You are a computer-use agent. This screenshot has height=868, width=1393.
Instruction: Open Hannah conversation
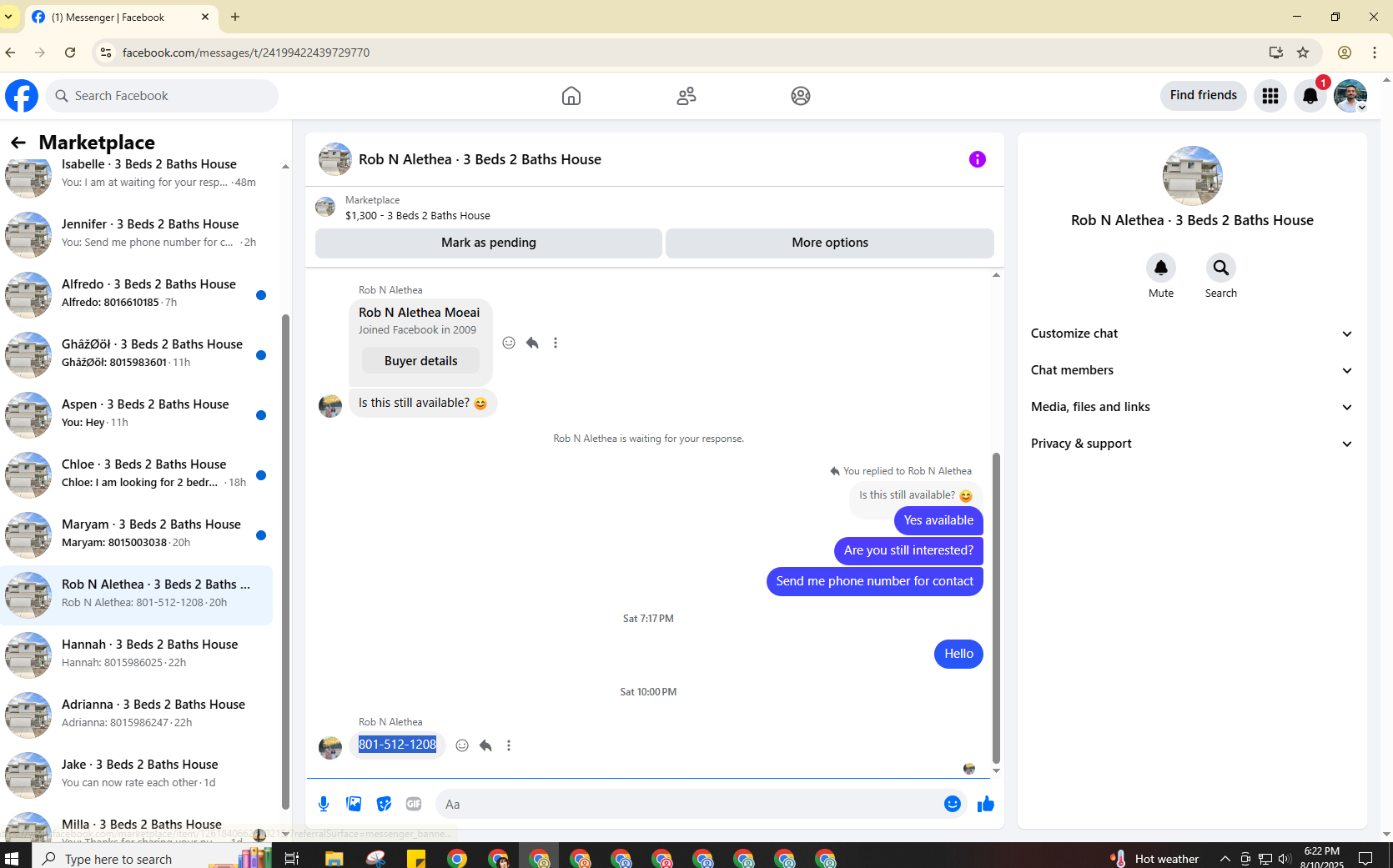click(x=137, y=654)
